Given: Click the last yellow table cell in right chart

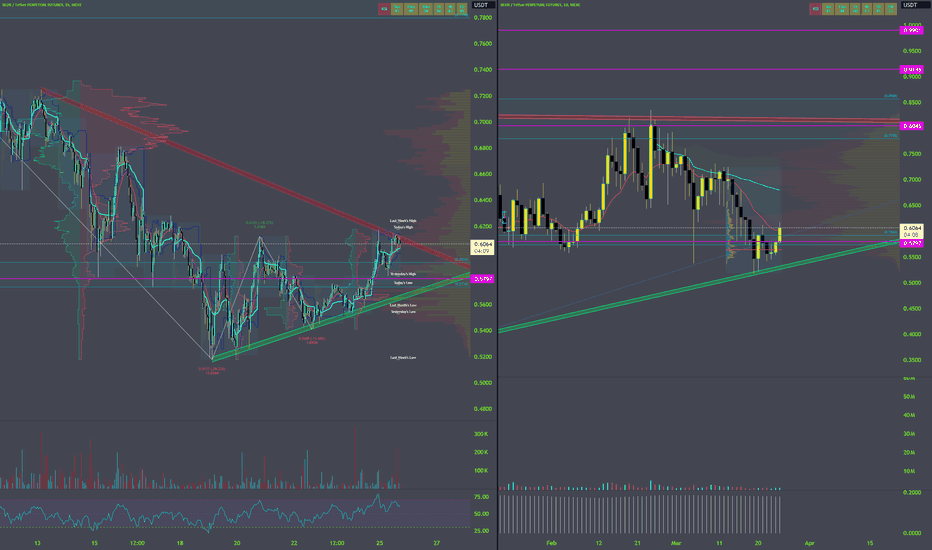Looking at the screenshot, I should pyautogui.click(x=890, y=9).
